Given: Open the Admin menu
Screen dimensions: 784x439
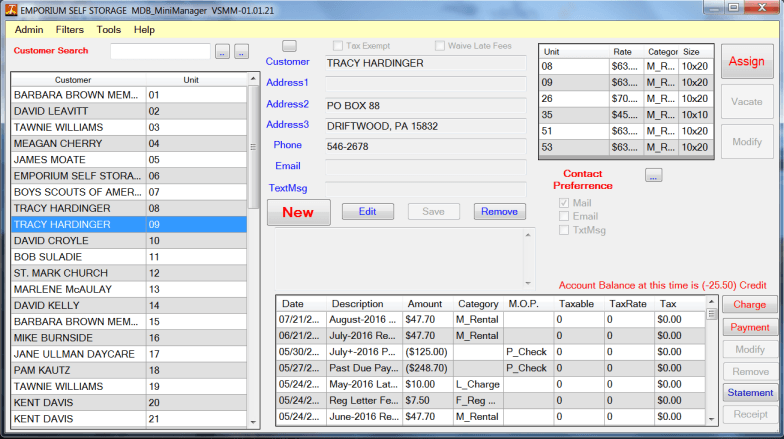Looking at the screenshot, I should [x=29, y=30].
